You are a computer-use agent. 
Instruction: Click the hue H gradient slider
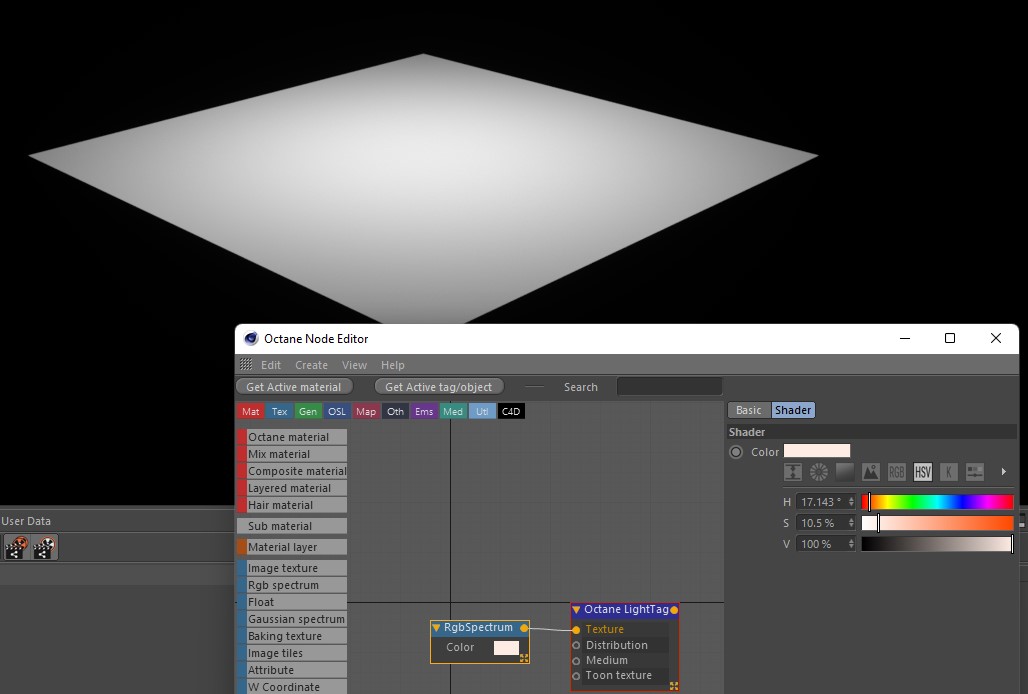pos(938,502)
